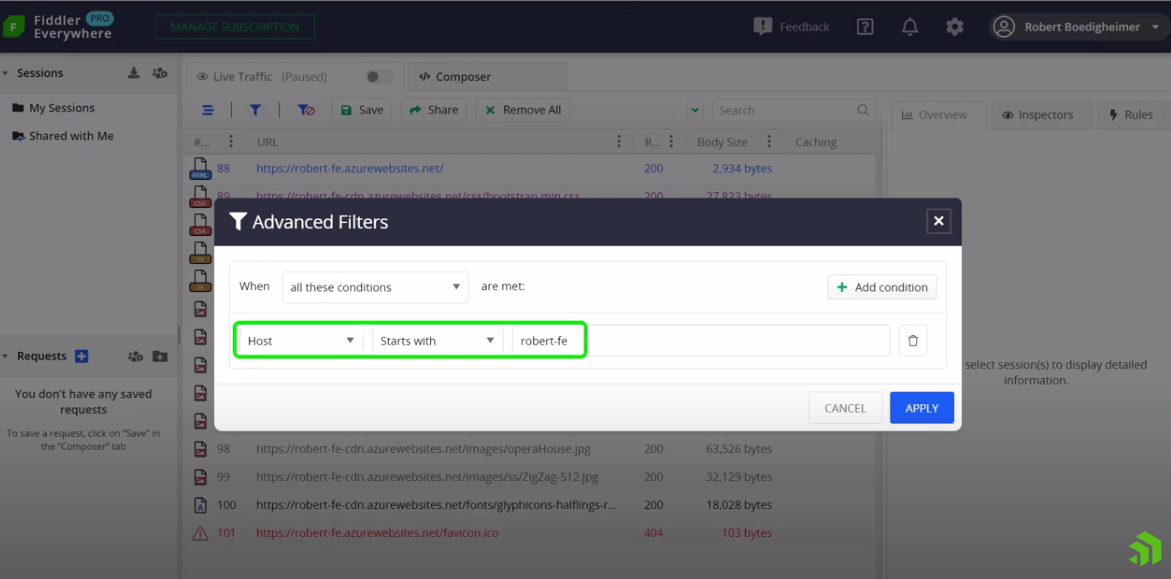Click the 63,526 bytes body size cell
1171x579 pixels.
tap(739, 449)
